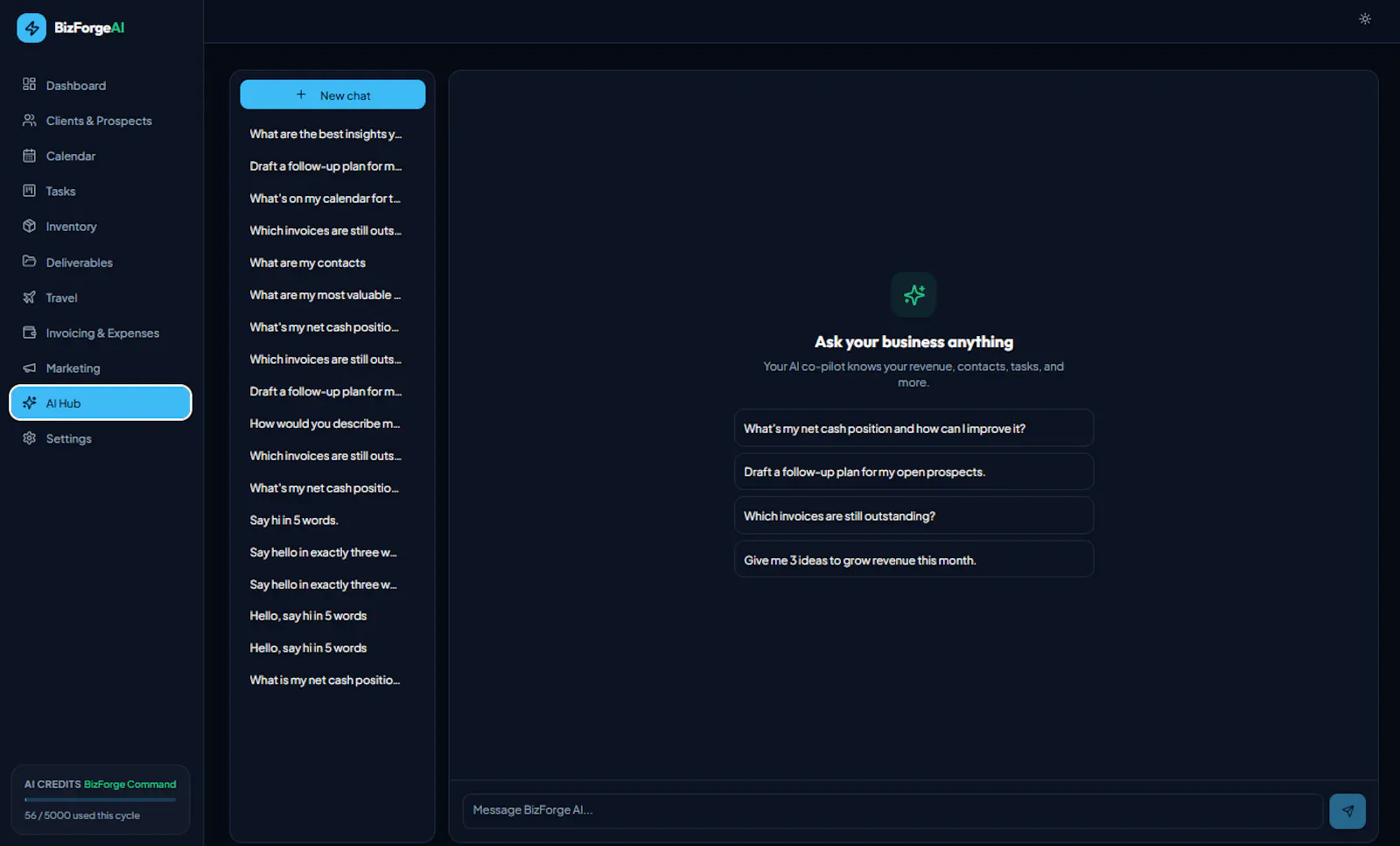Click the Clients & Prospects people icon
The image size is (1400, 846).
[29, 121]
